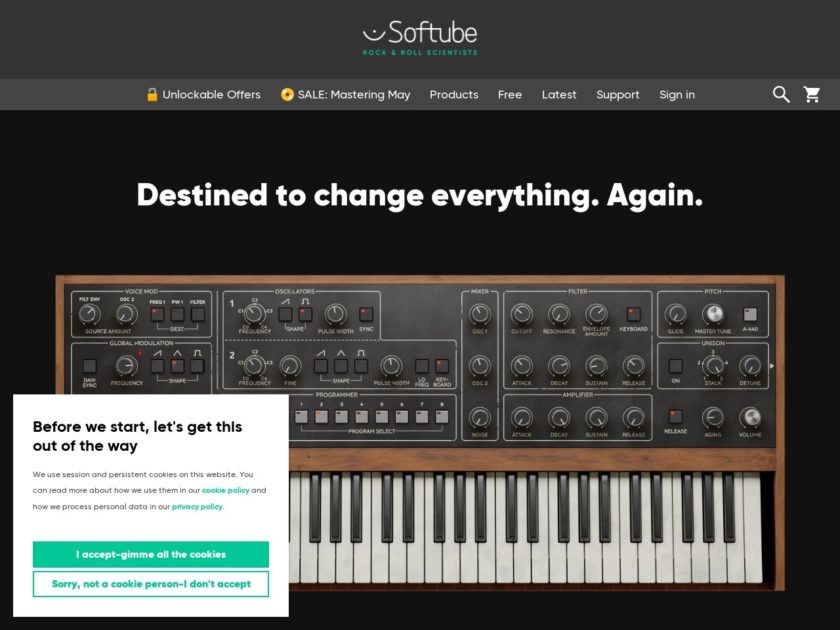
Task: Open the Latest menu
Action: click(x=559, y=95)
